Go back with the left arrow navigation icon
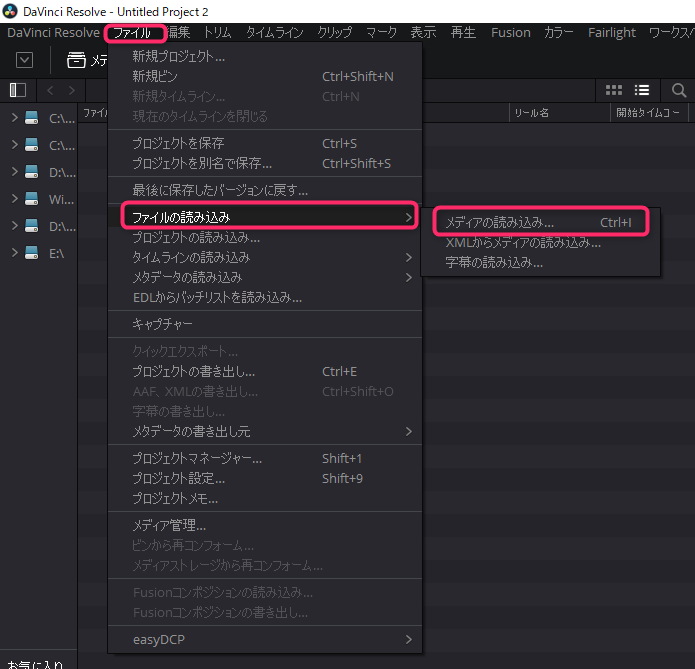The height and width of the screenshot is (669, 695). pos(50,90)
